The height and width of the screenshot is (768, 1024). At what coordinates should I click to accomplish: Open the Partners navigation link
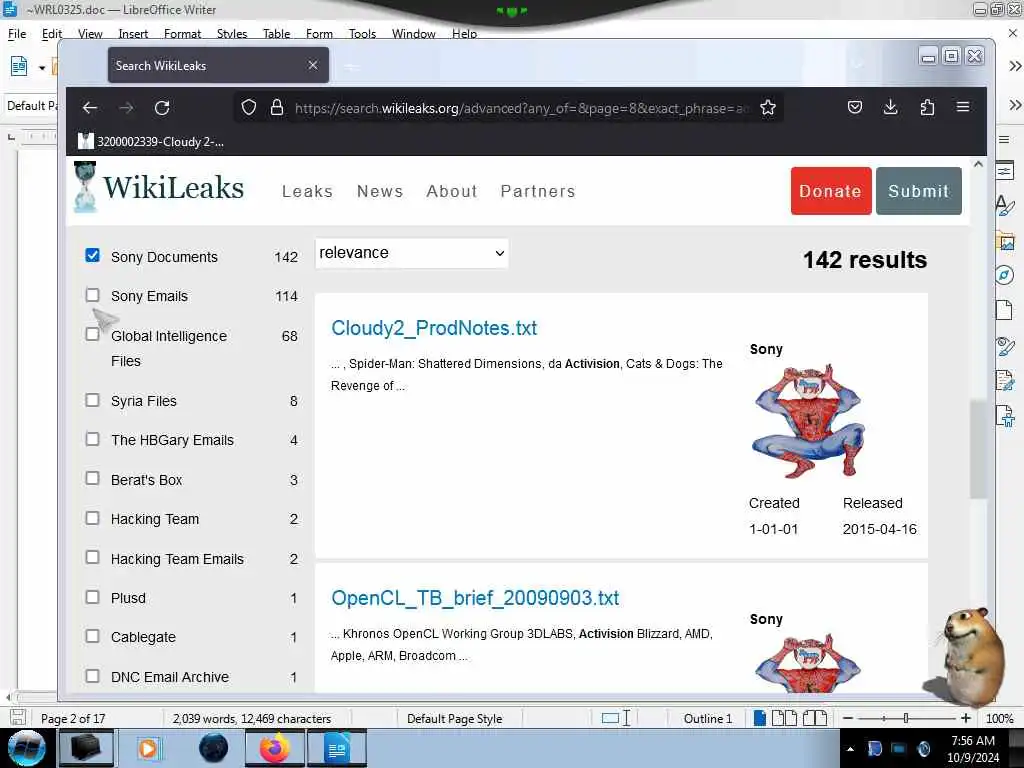coord(538,191)
